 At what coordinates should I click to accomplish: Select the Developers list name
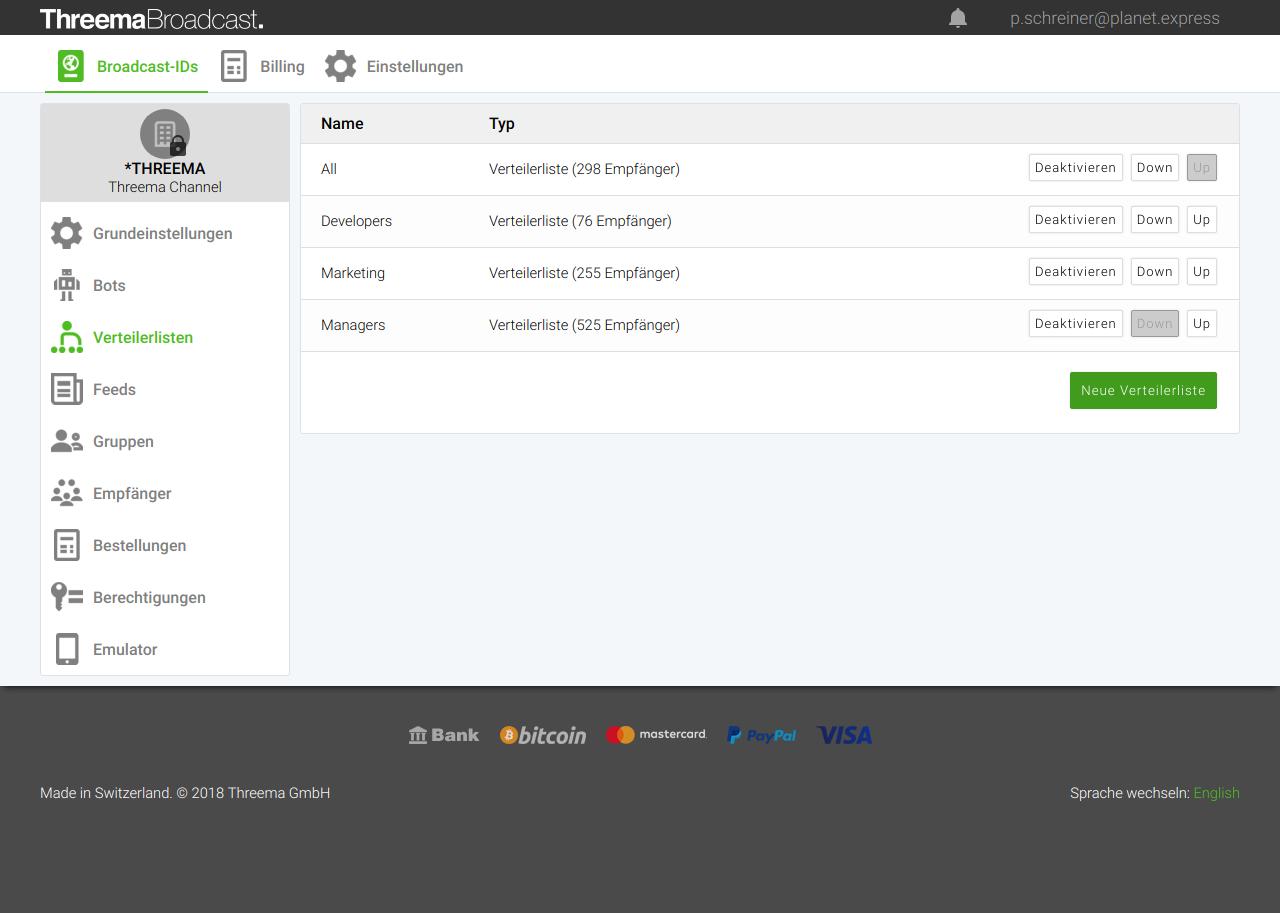click(356, 221)
